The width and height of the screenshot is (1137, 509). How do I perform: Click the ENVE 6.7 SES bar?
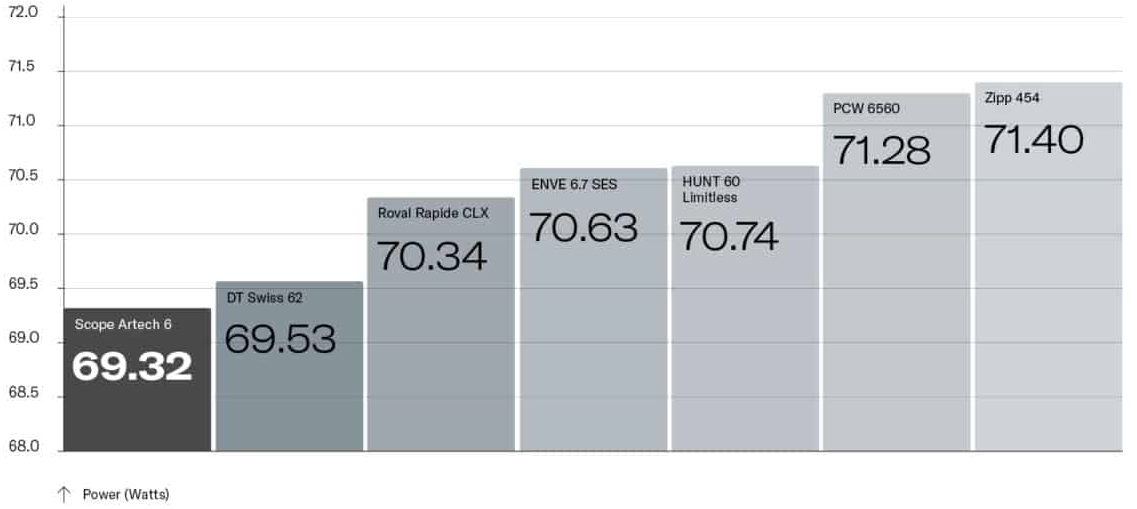(593, 310)
